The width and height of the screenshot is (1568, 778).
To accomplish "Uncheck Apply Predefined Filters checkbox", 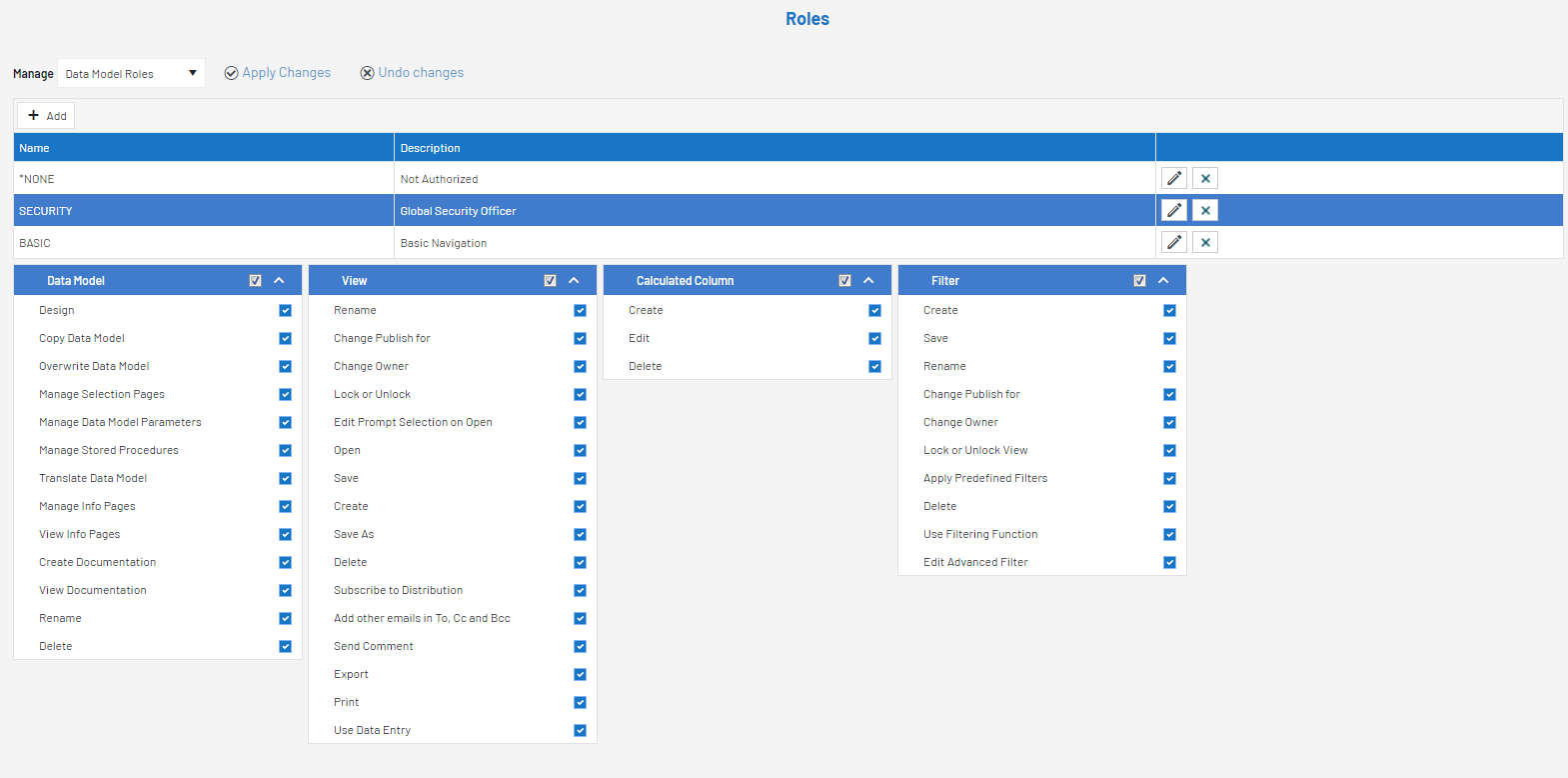I will click(x=1169, y=479).
